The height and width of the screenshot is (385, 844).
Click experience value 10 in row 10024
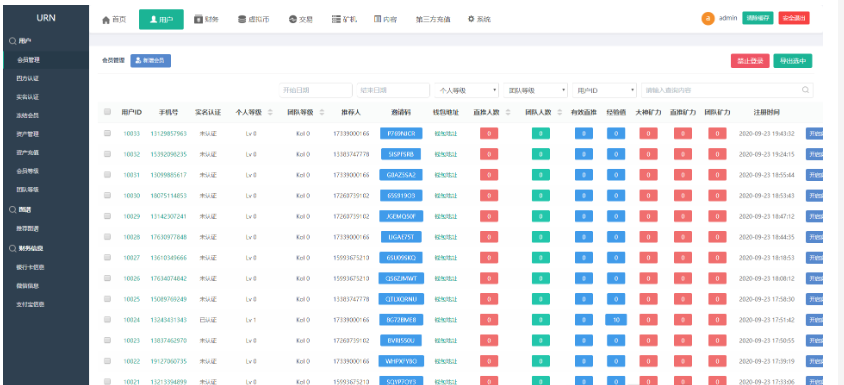pyautogui.click(x=616, y=320)
